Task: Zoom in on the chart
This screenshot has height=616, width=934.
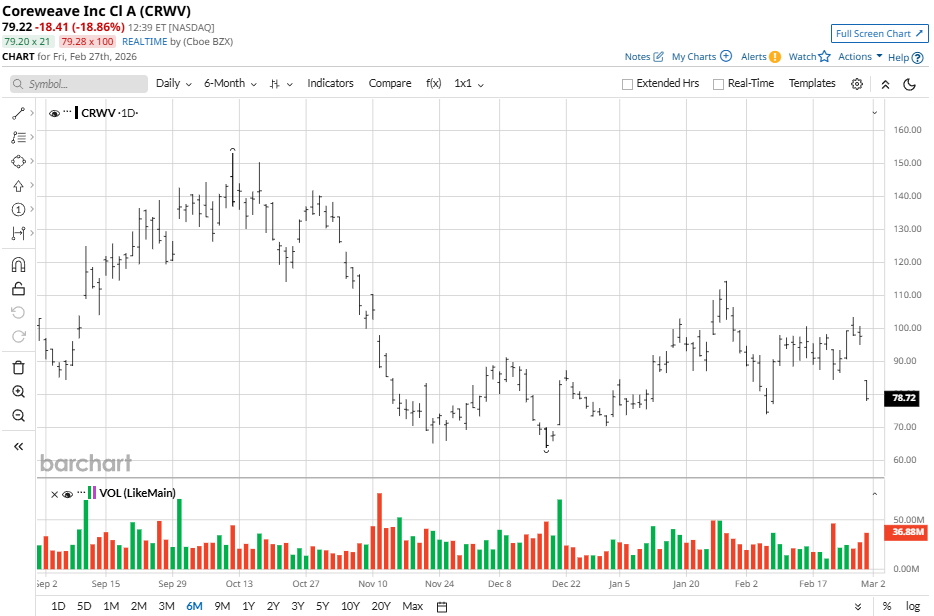Action: [18, 391]
